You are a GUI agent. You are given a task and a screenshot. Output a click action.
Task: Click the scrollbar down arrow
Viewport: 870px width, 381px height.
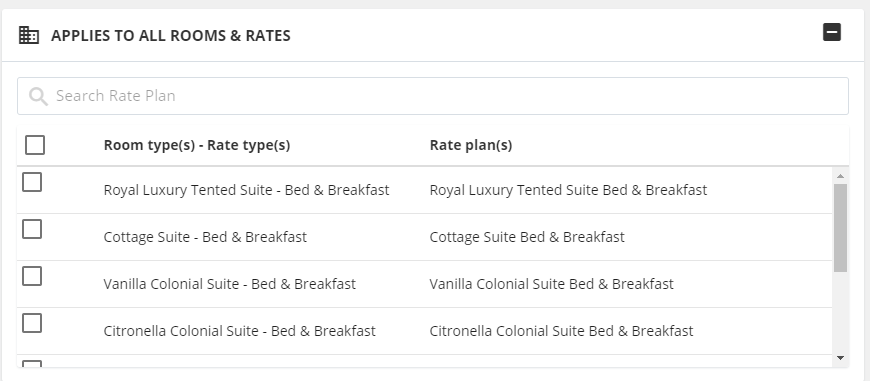[840, 358]
